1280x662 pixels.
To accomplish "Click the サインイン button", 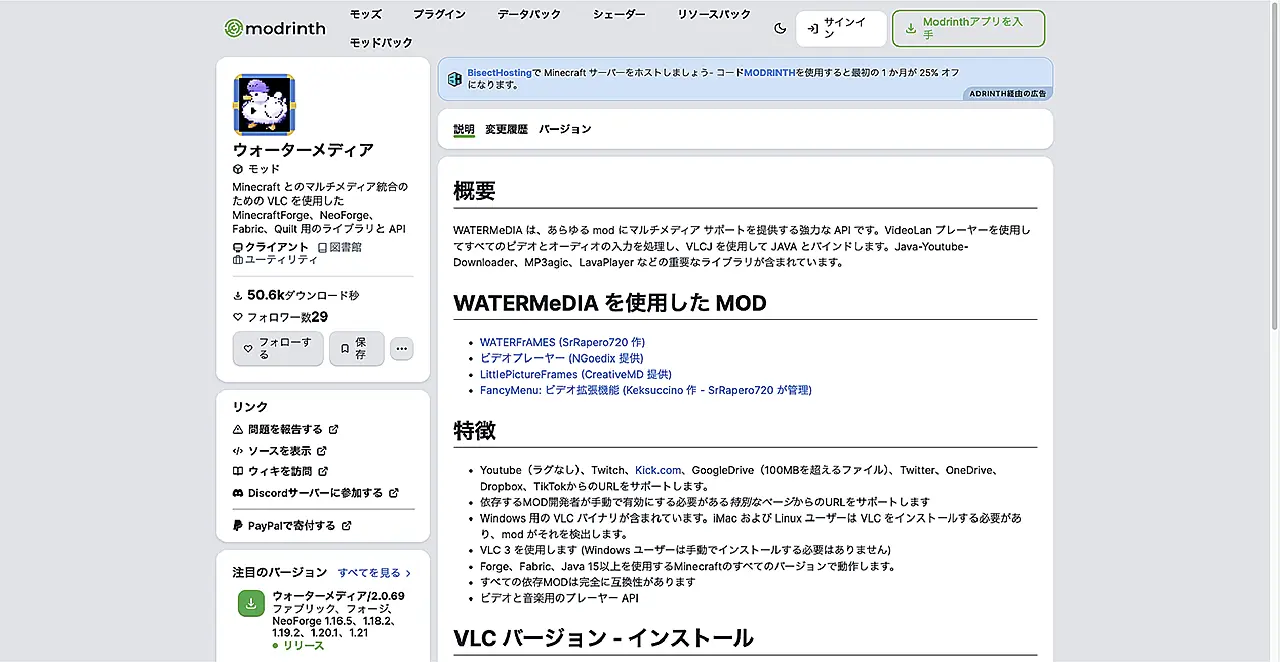I will [841, 28].
